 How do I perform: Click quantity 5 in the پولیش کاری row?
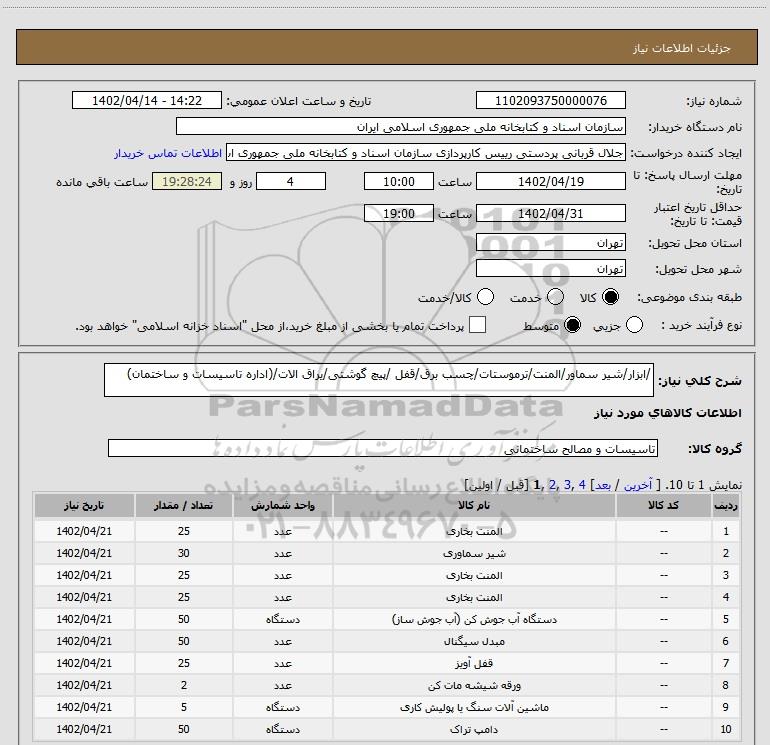coord(184,707)
